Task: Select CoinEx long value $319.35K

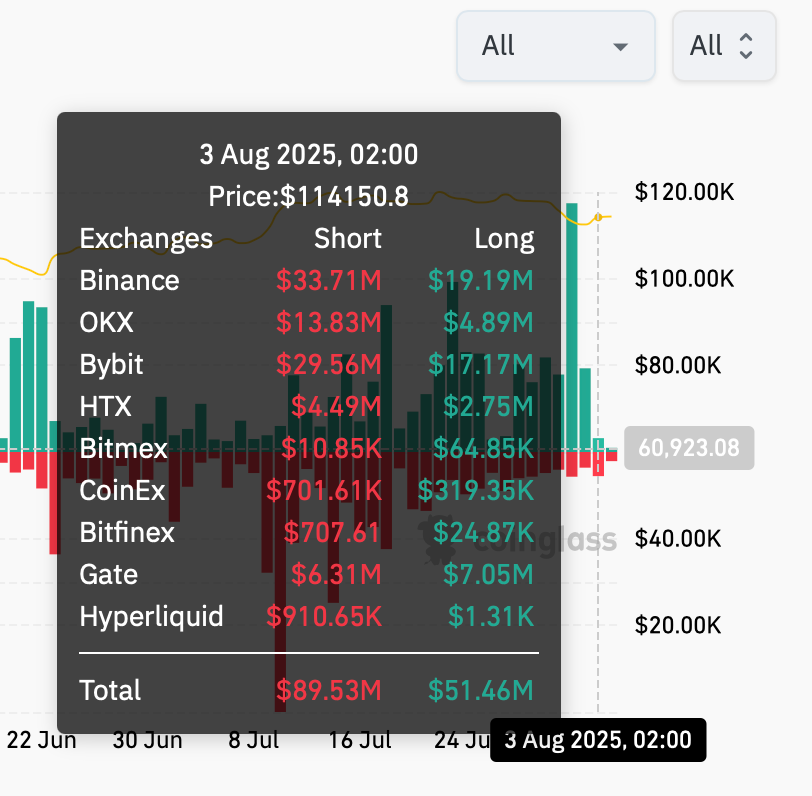Action: (x=475, y=490)
